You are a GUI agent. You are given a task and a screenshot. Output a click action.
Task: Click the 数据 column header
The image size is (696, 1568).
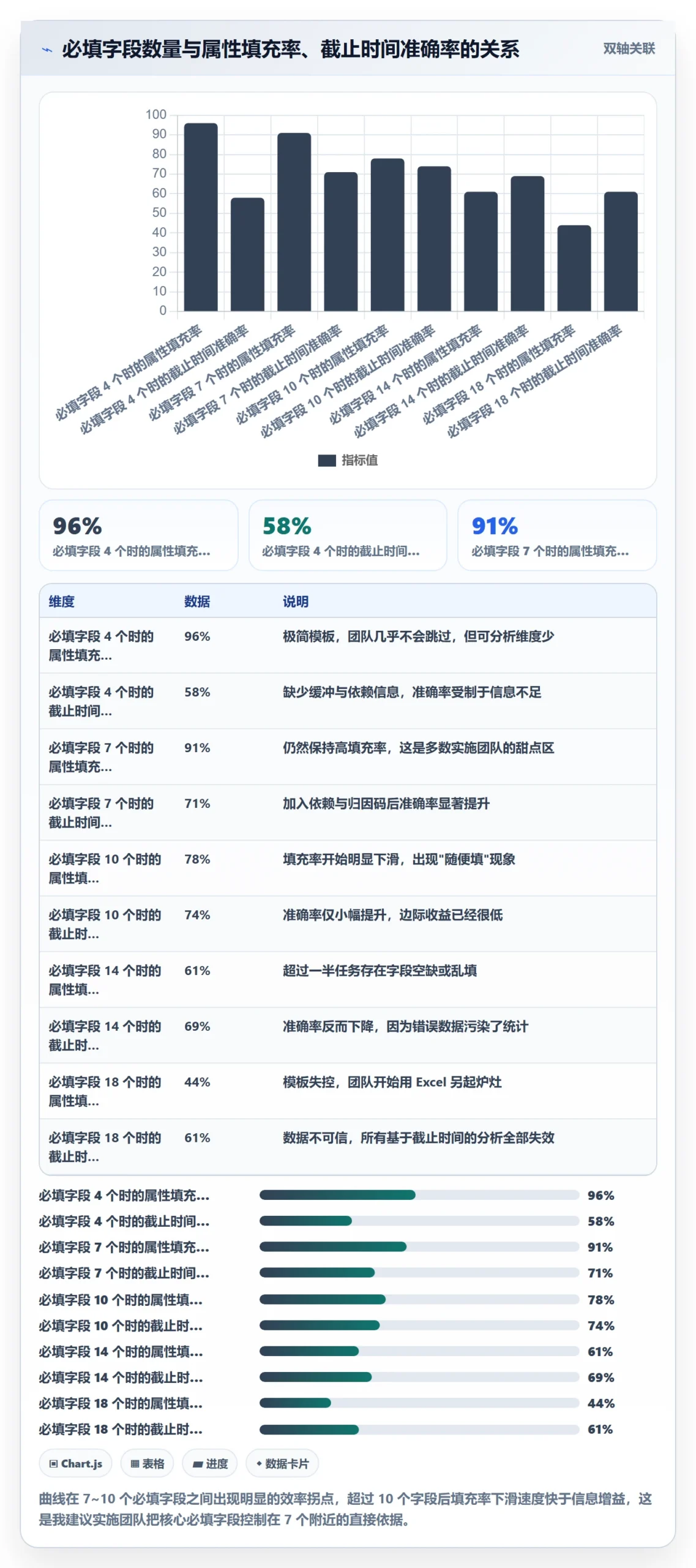[197, 601]
